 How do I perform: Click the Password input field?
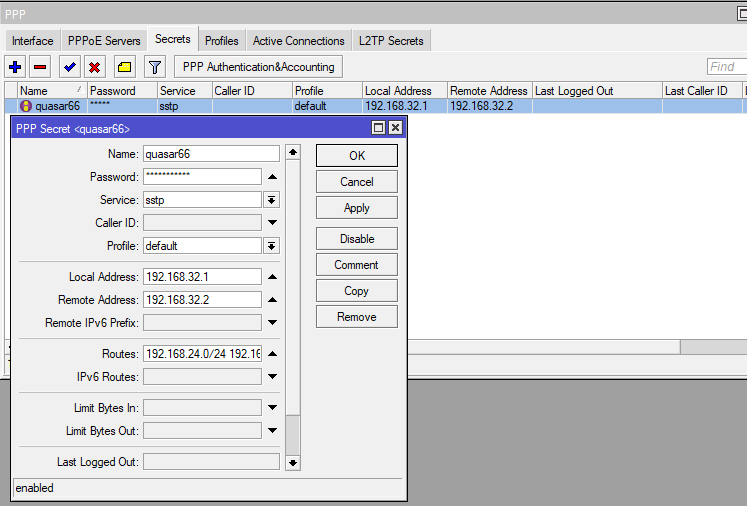pos(202,177)
